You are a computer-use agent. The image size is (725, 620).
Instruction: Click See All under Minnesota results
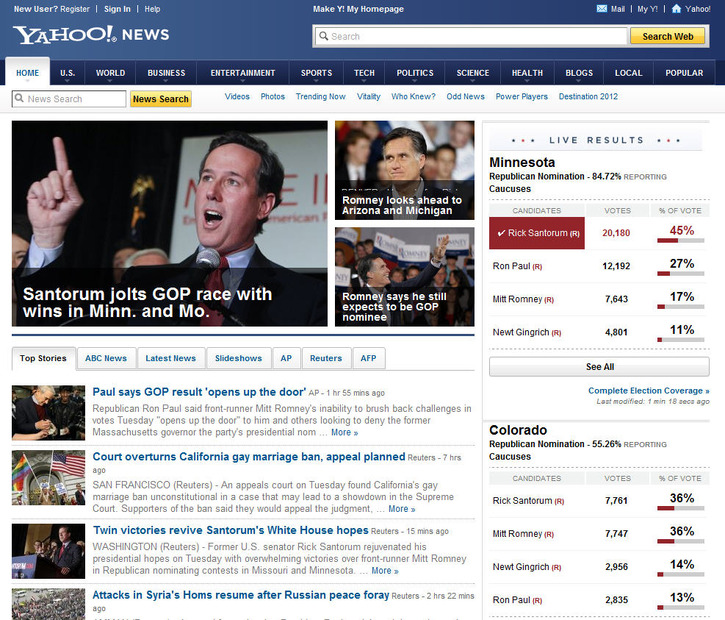point(599,367)
